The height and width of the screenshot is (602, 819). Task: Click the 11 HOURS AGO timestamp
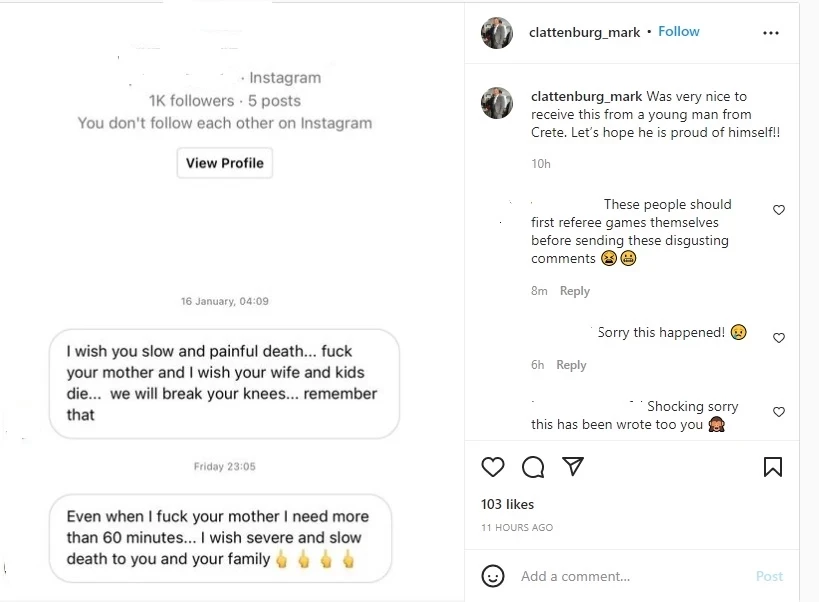(517, 527)
